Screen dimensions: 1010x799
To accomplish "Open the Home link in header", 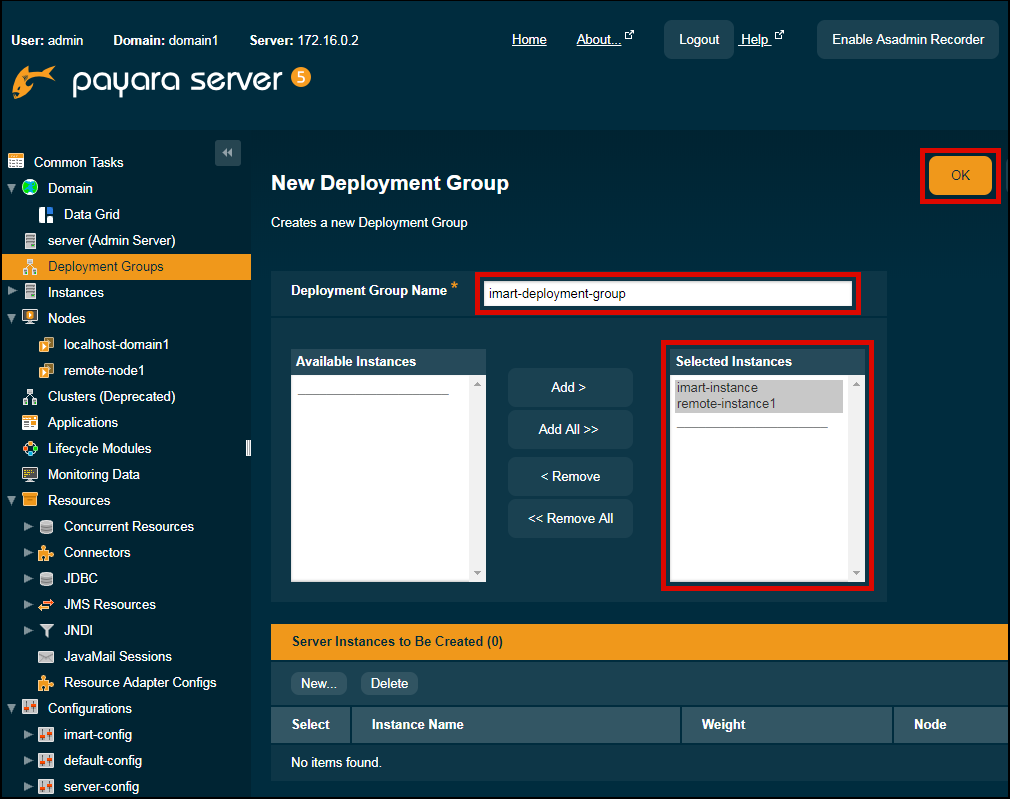I will coord(529,40).
